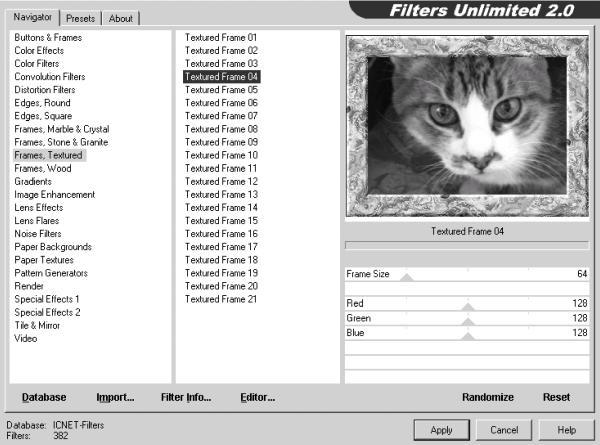The width and height of the screenshot is (600, 445).
Task: Launch the filter Editor...
Action: point(258,397)
